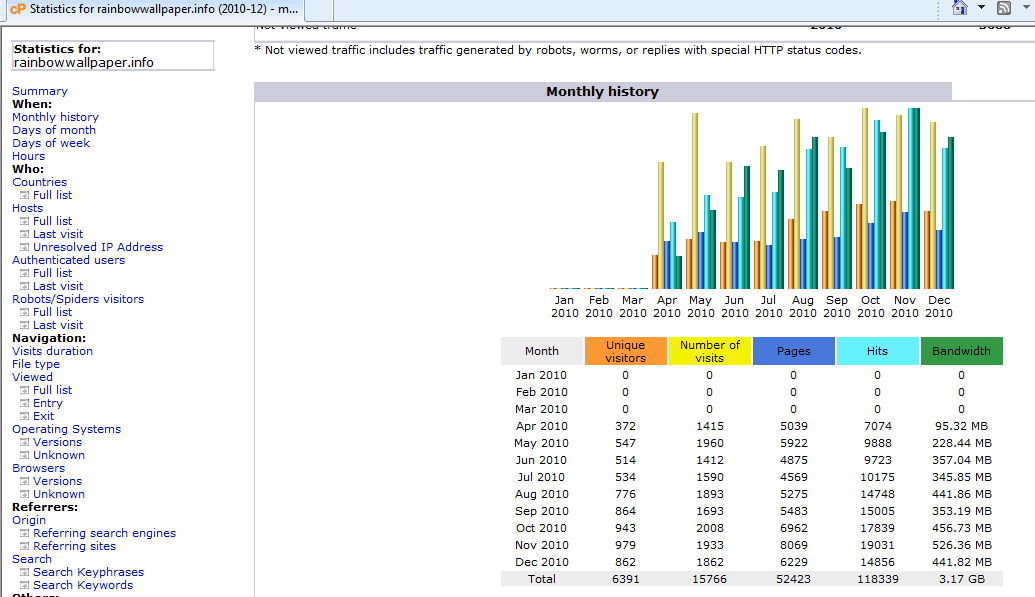Click the orange Unique visitors header swatch

[x=625, y=351]
